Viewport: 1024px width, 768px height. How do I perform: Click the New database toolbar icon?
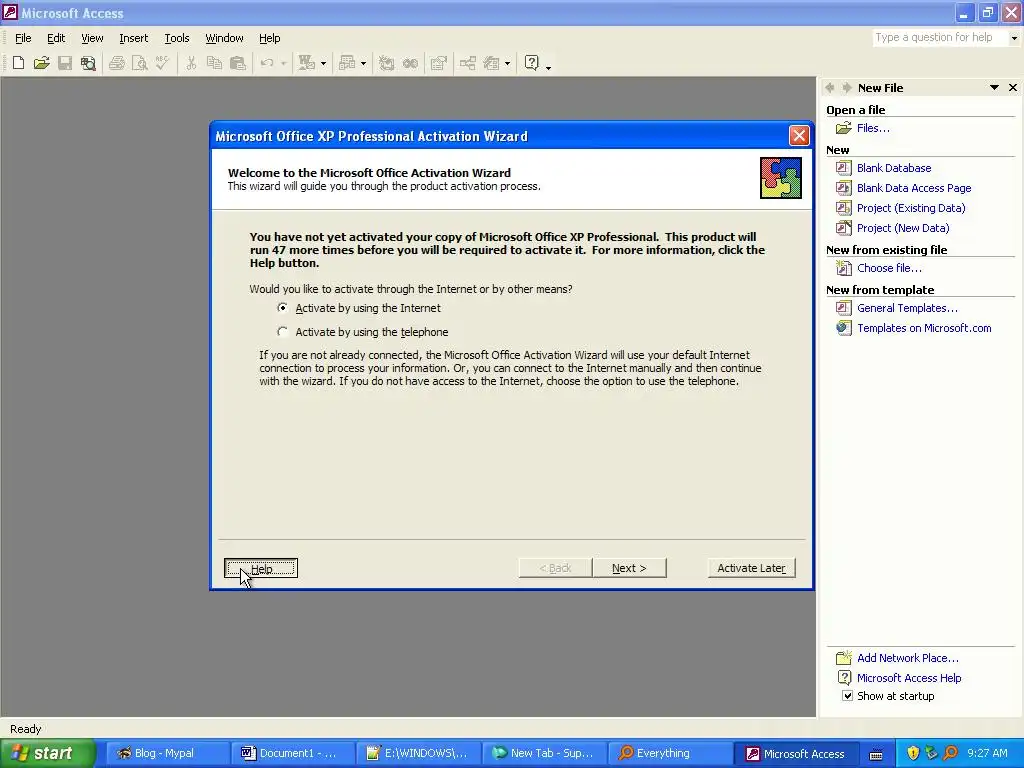(x=18, y=63)
